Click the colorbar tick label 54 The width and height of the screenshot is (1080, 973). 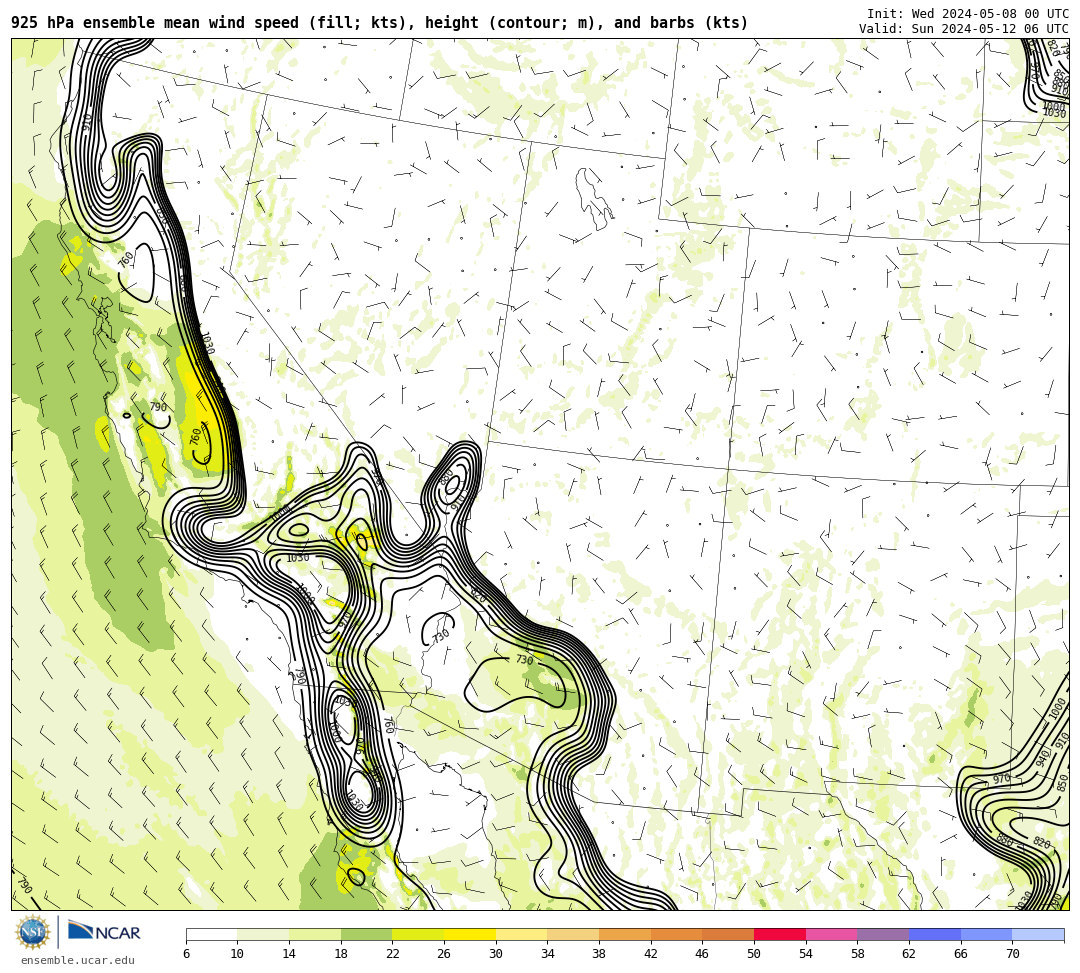806,954
